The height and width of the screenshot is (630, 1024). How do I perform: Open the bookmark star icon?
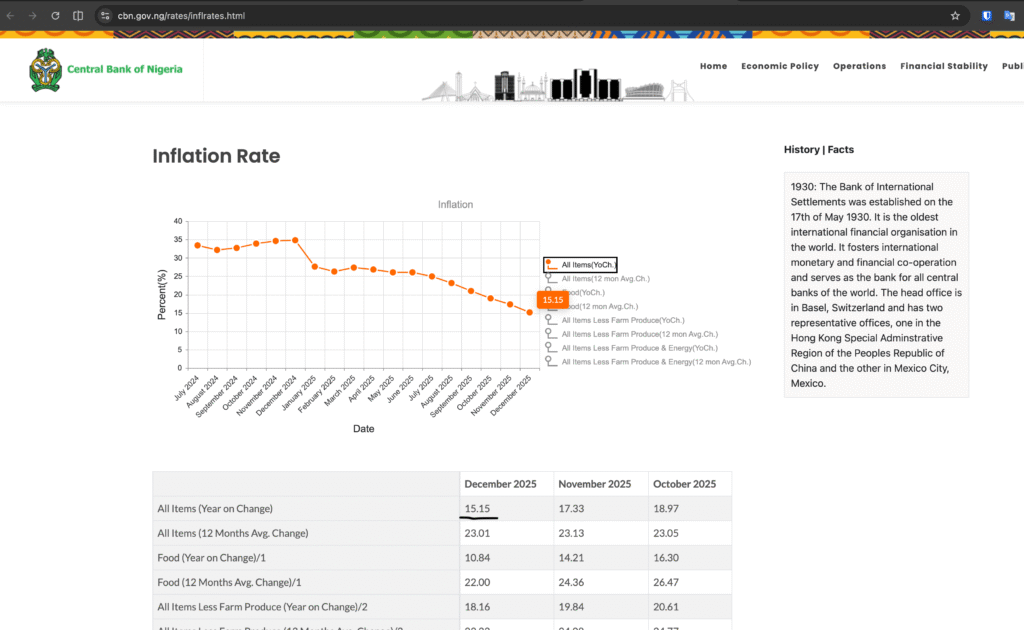(x=954, y=15)
